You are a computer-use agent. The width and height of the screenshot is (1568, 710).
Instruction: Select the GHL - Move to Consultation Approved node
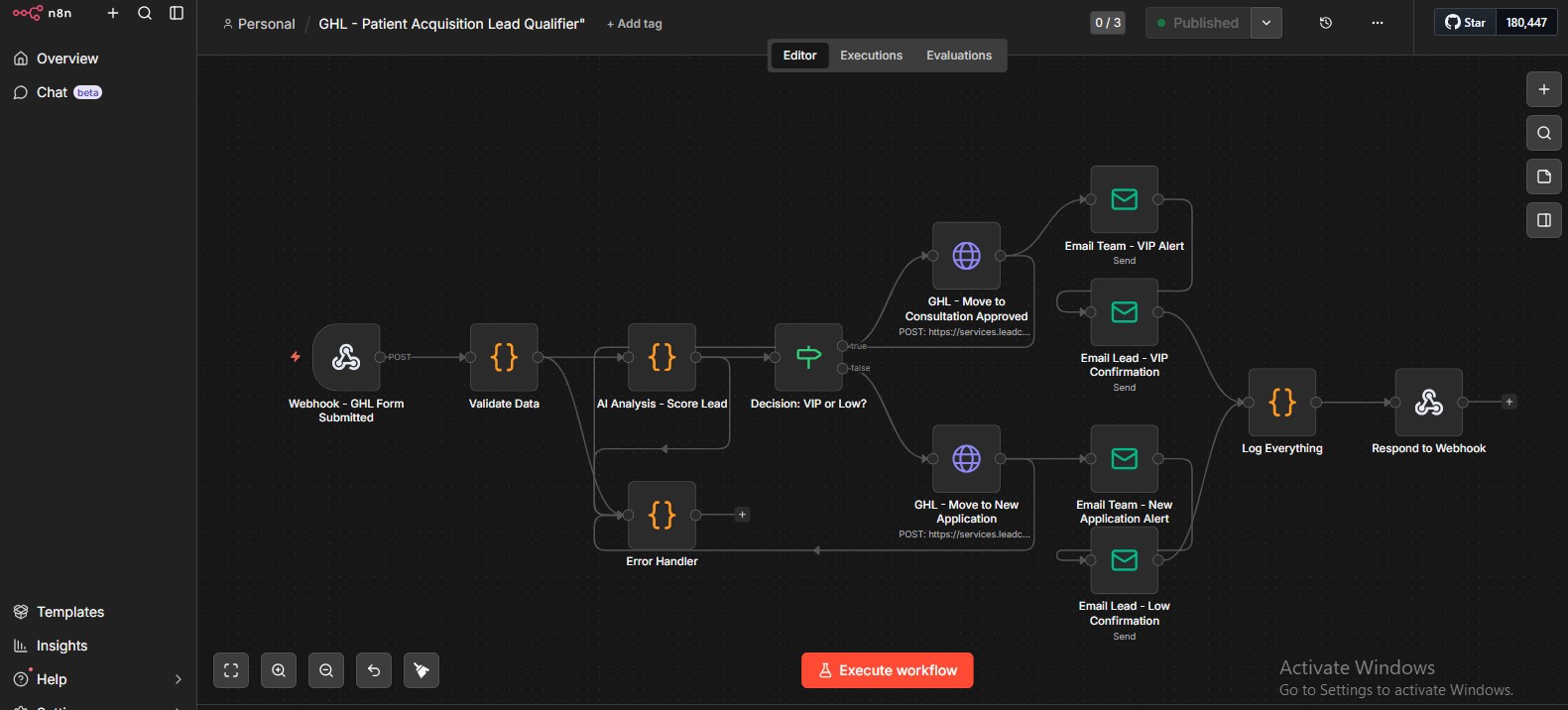pos(966,256)
